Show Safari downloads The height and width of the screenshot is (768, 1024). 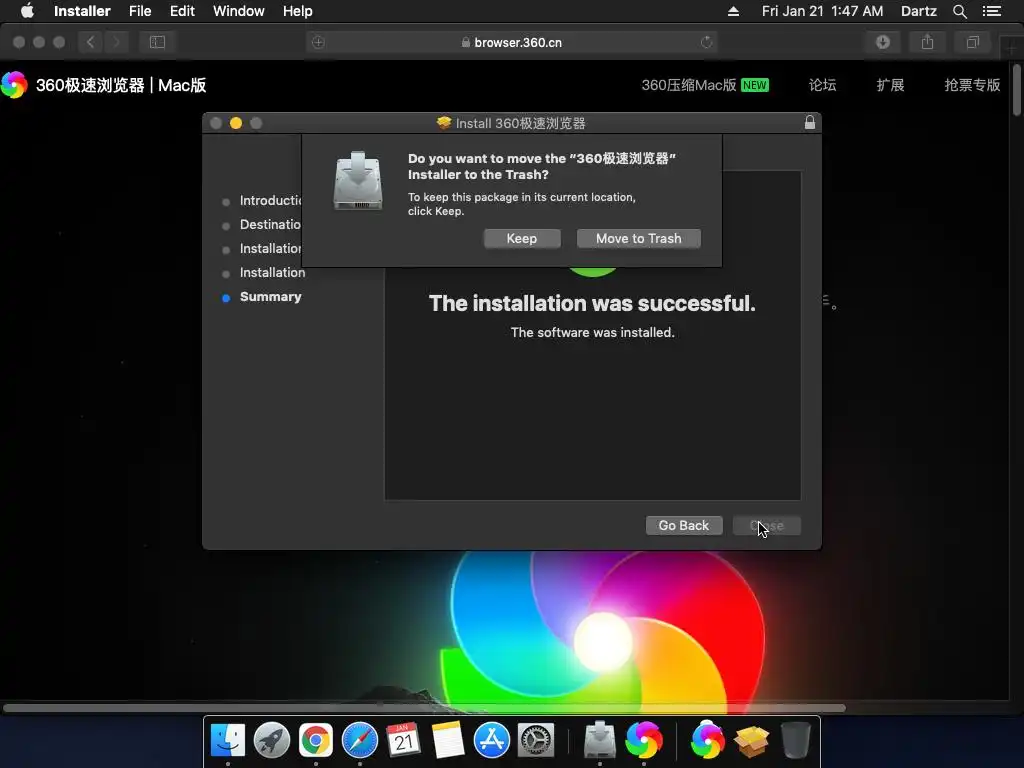(883, 42)
